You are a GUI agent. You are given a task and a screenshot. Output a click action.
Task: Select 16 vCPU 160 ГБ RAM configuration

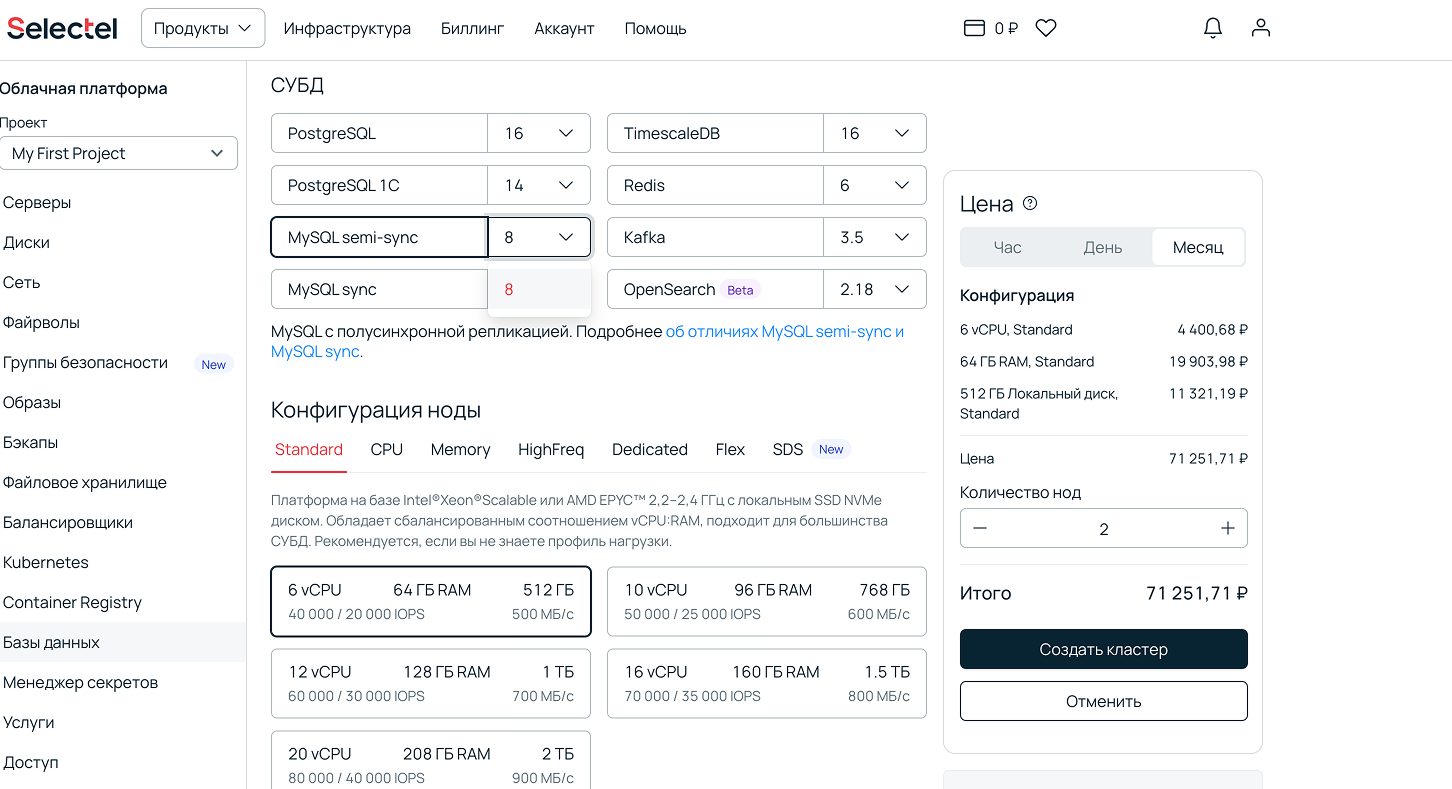(x=767, y=683)
